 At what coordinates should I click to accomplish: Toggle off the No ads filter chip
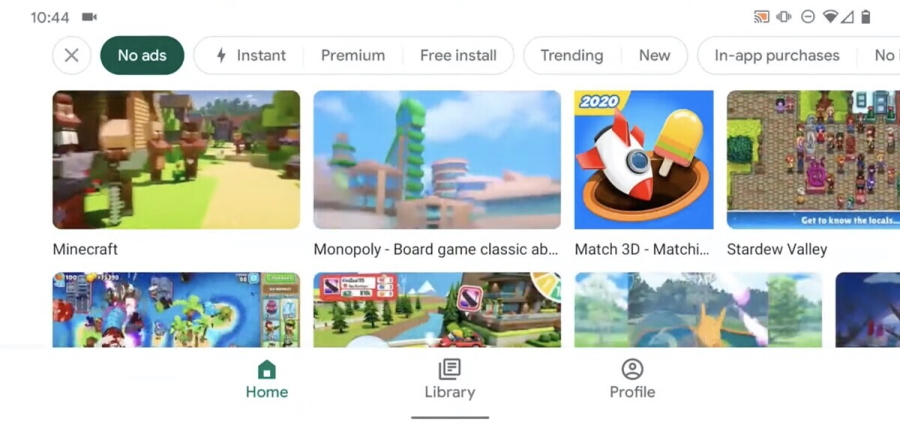point(142,56)
